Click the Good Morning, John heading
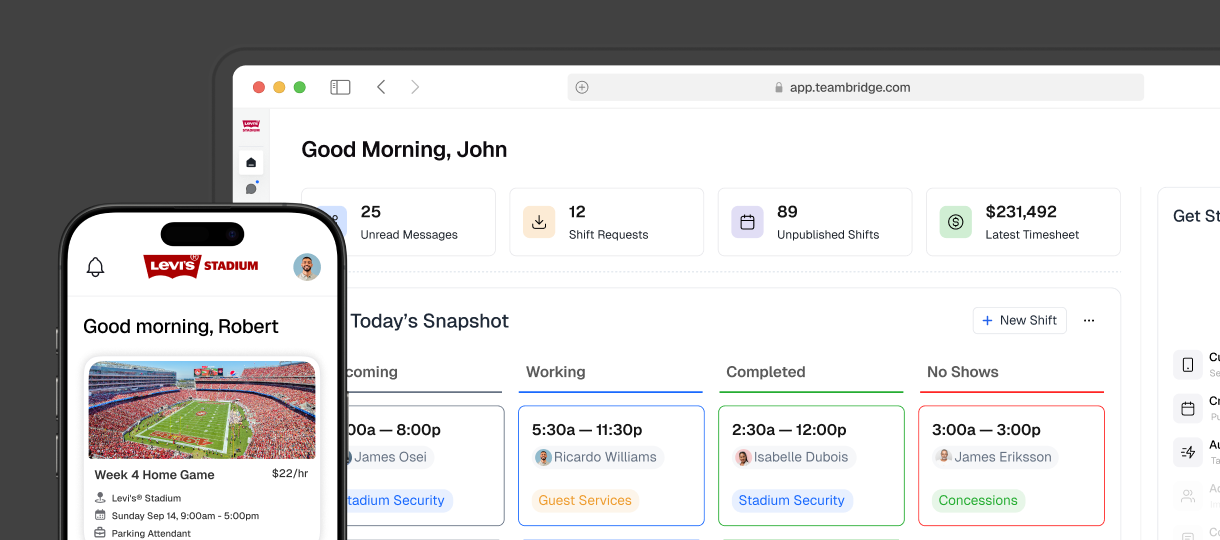1220x540 pixels. point(404,150)
